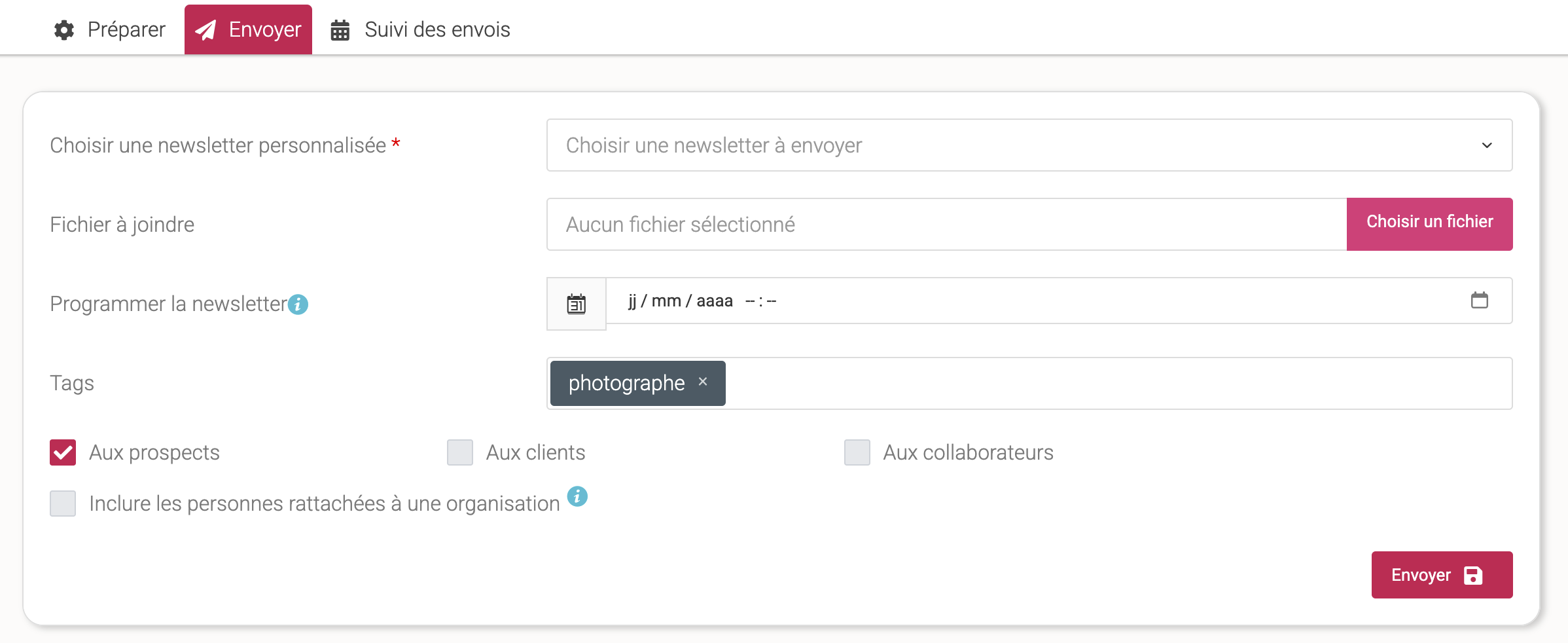Click info icon beside organisation option

point(577,497)
